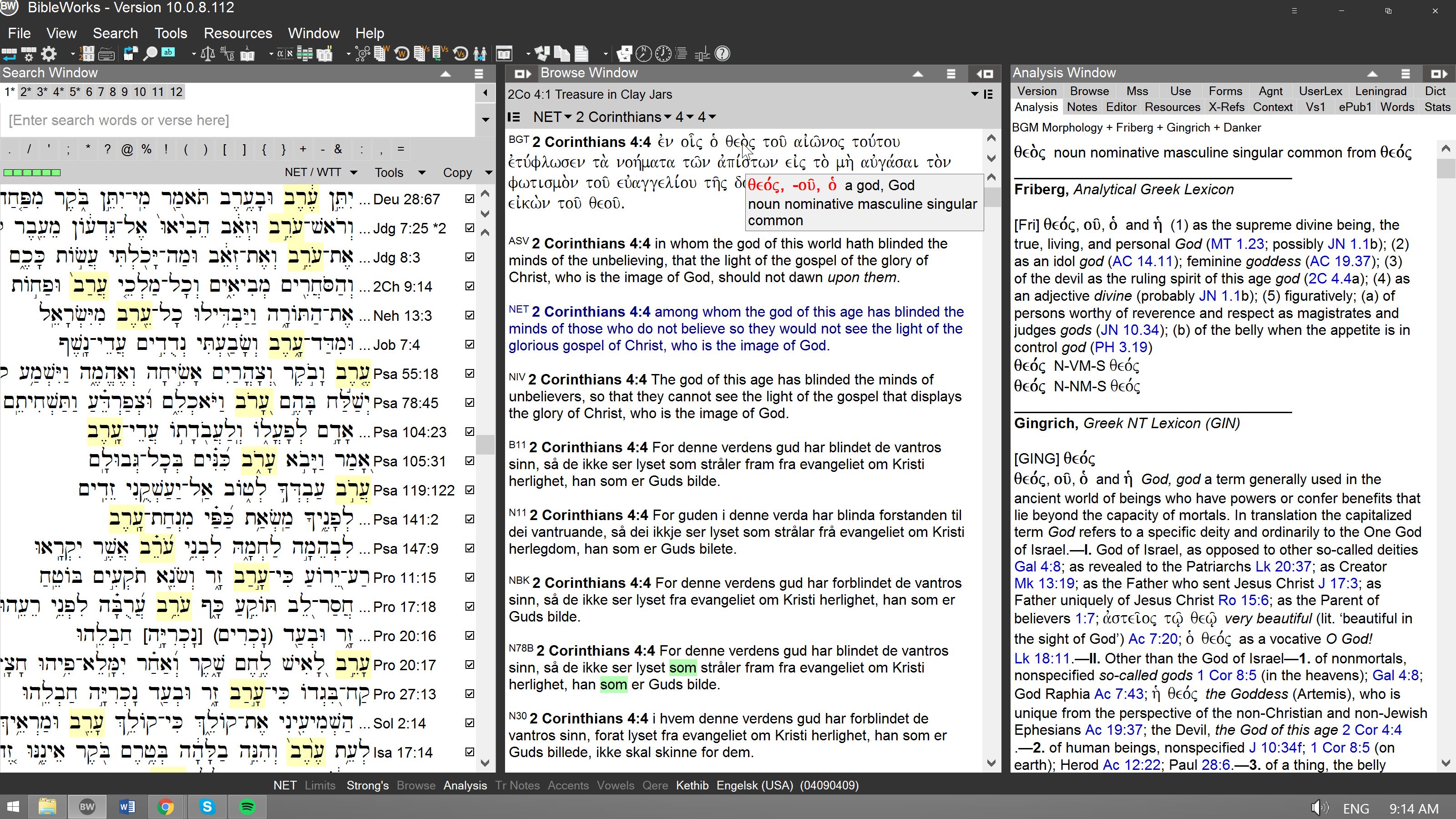Toggle browse mode icon beside 2Co 4:1 heading
The height and width of the screenshot is (819, 1456).
pos(988,94)
